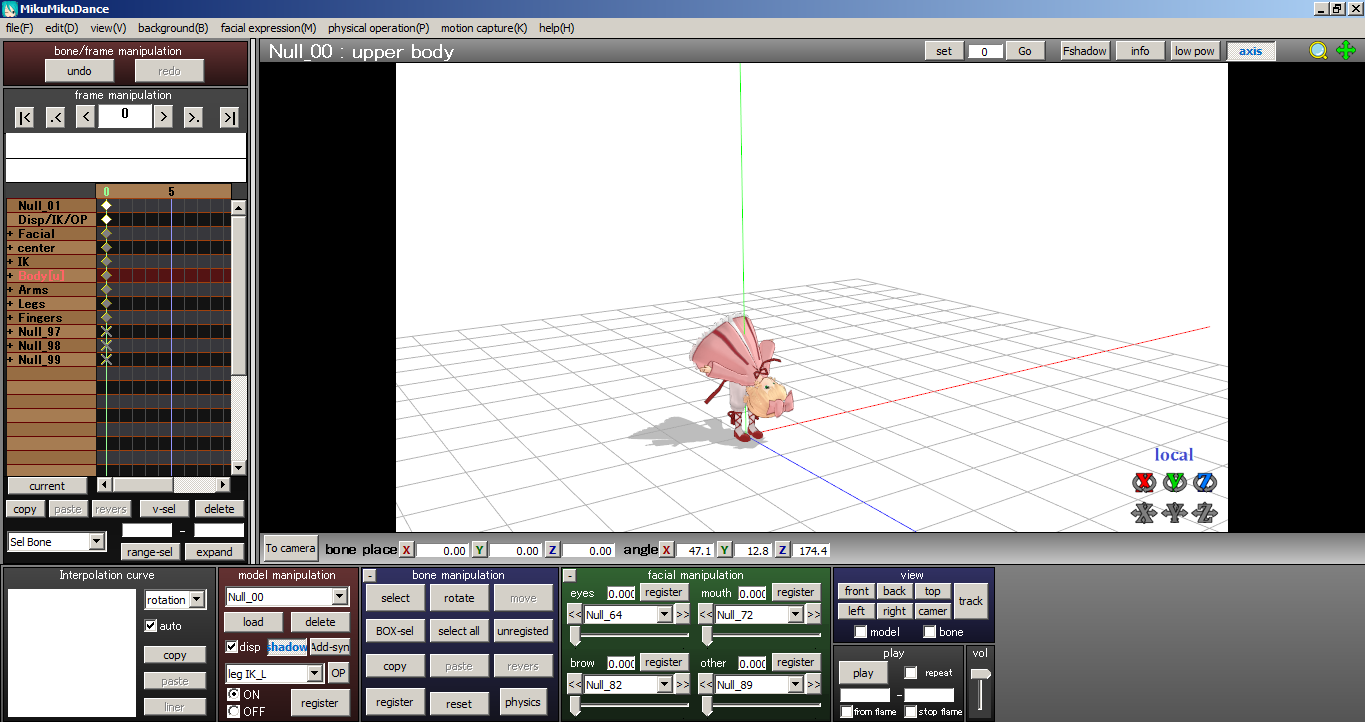Select the Null_97 keyframe marker at frame 0

point(106,331)
